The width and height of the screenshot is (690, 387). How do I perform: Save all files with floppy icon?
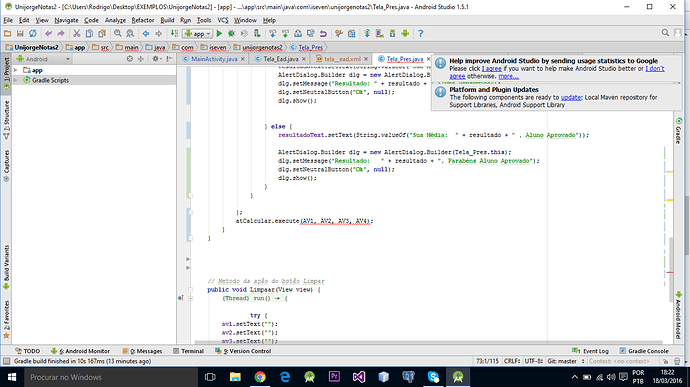[x=20, y=33]
